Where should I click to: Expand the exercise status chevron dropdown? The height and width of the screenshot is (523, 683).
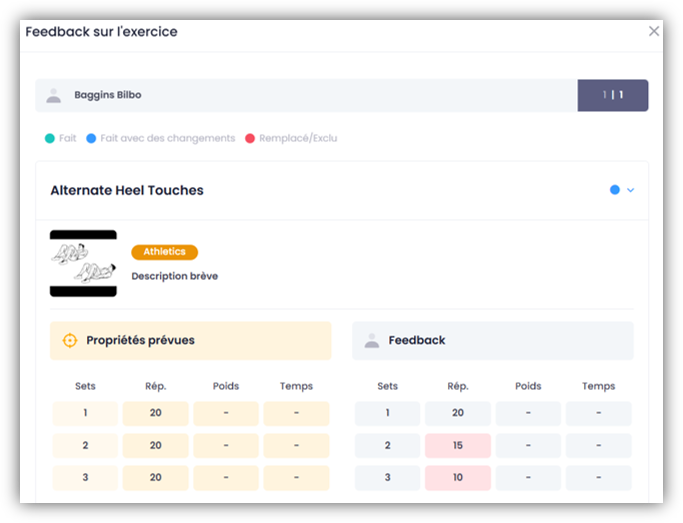[631, 190]
